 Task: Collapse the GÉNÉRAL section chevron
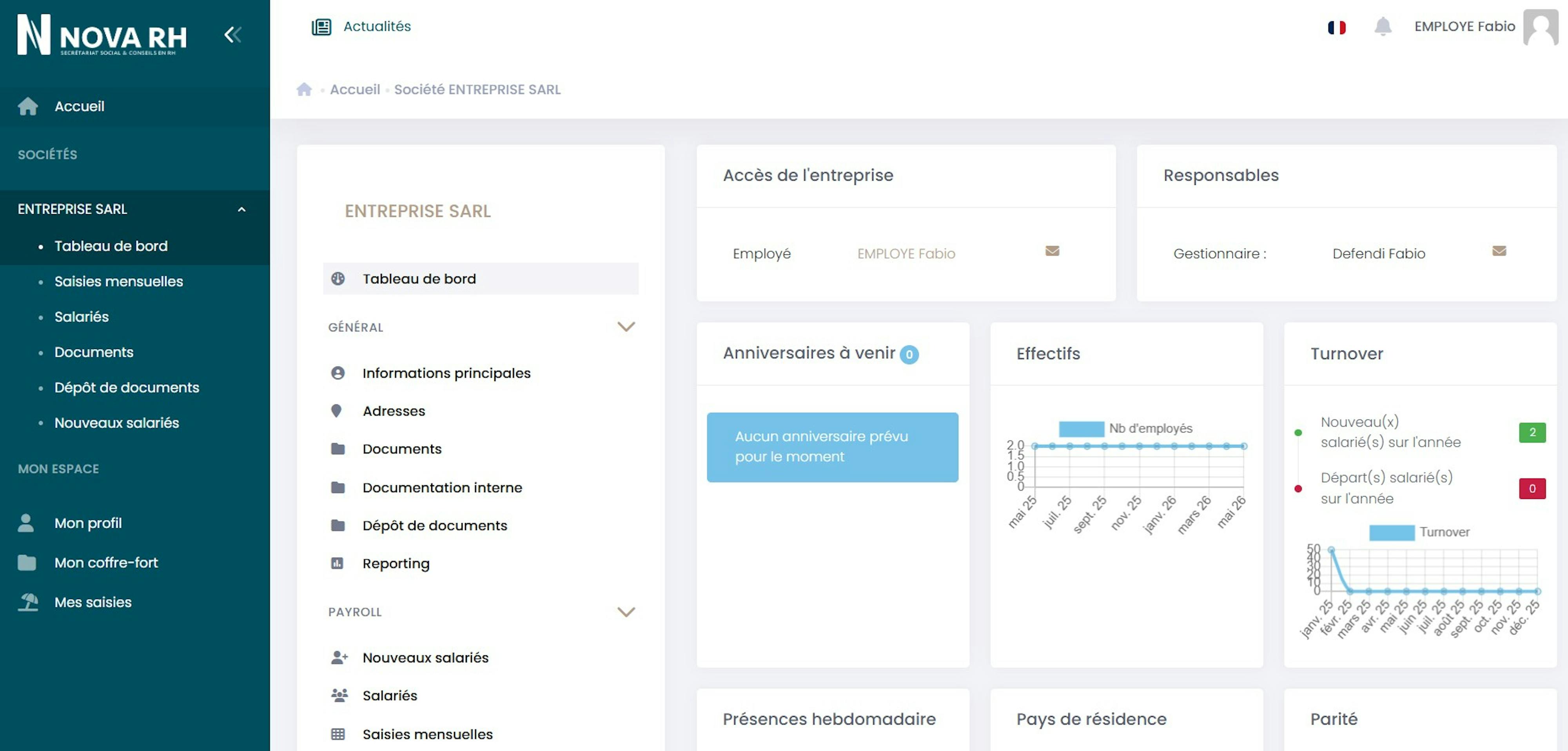[626, 327]
